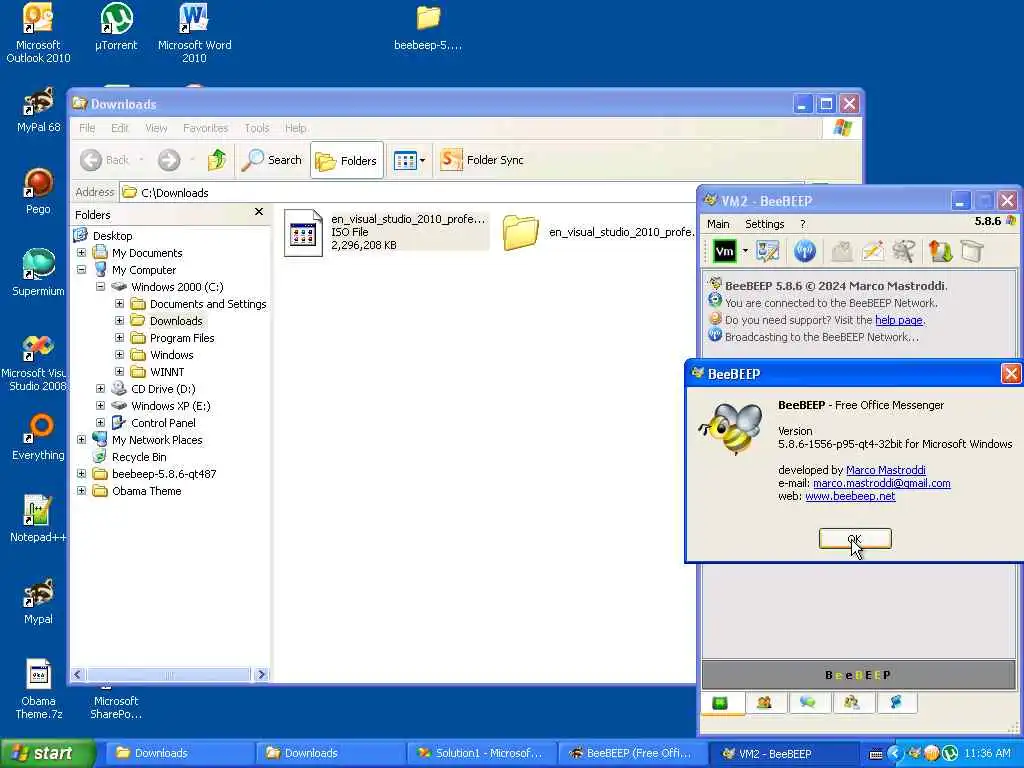Open the www.beebeep.net web link
Image resolution: width=1024 pixels, height=768 pixels.
coord(850,496)
